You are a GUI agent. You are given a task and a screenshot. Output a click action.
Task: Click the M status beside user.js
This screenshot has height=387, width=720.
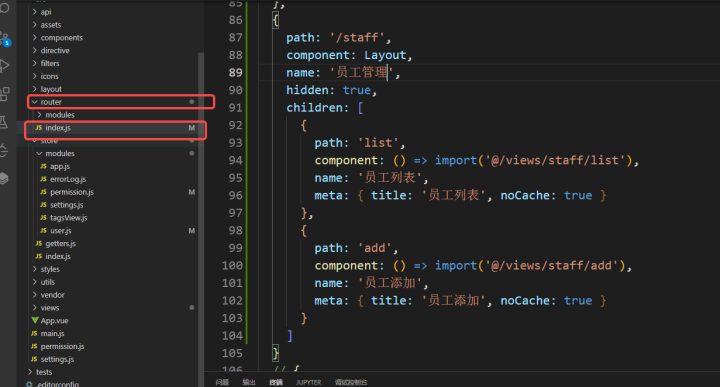(x=191, y=230)
